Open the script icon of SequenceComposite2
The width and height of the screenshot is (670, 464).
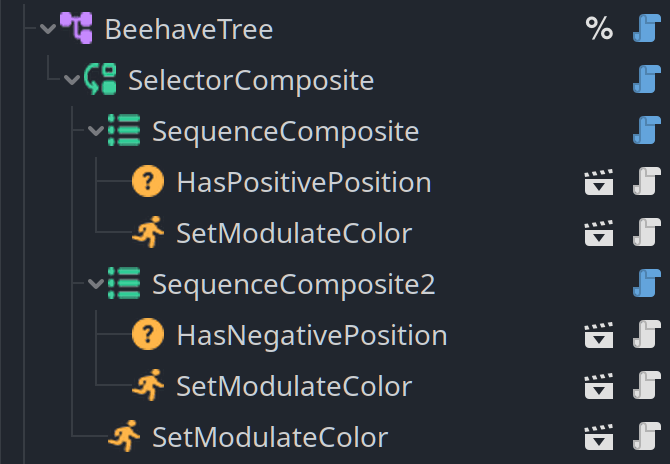[646, 283]
